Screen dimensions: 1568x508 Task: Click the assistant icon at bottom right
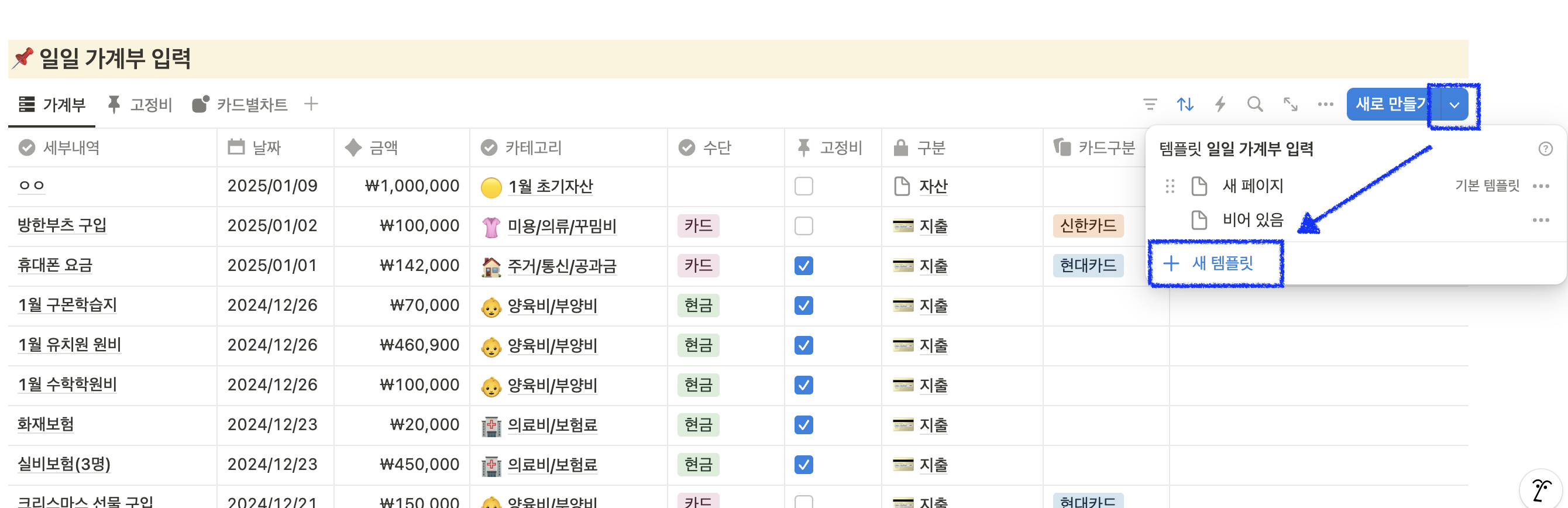[x=1541, y=490]
